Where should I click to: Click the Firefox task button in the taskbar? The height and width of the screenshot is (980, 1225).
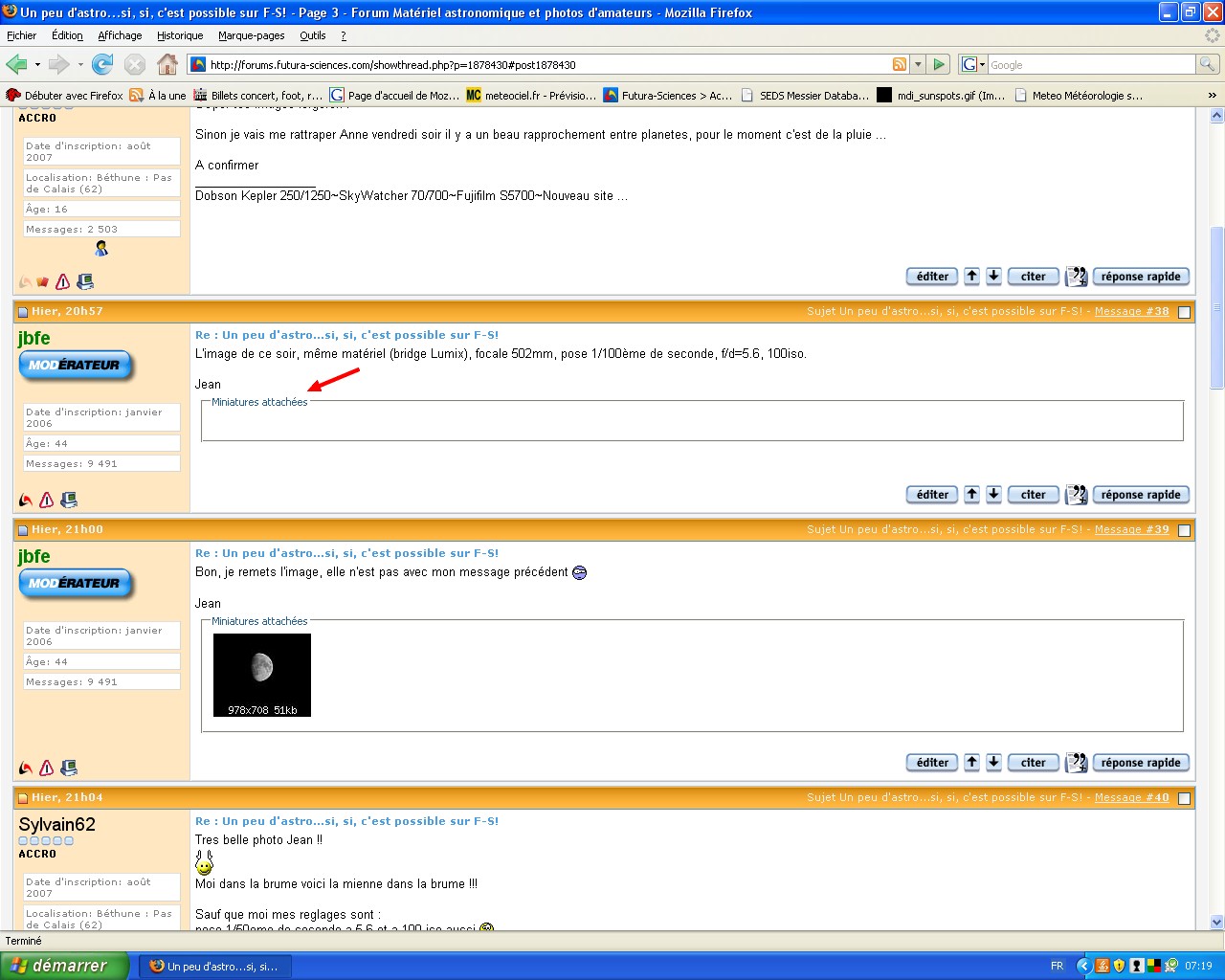point(215,967)
